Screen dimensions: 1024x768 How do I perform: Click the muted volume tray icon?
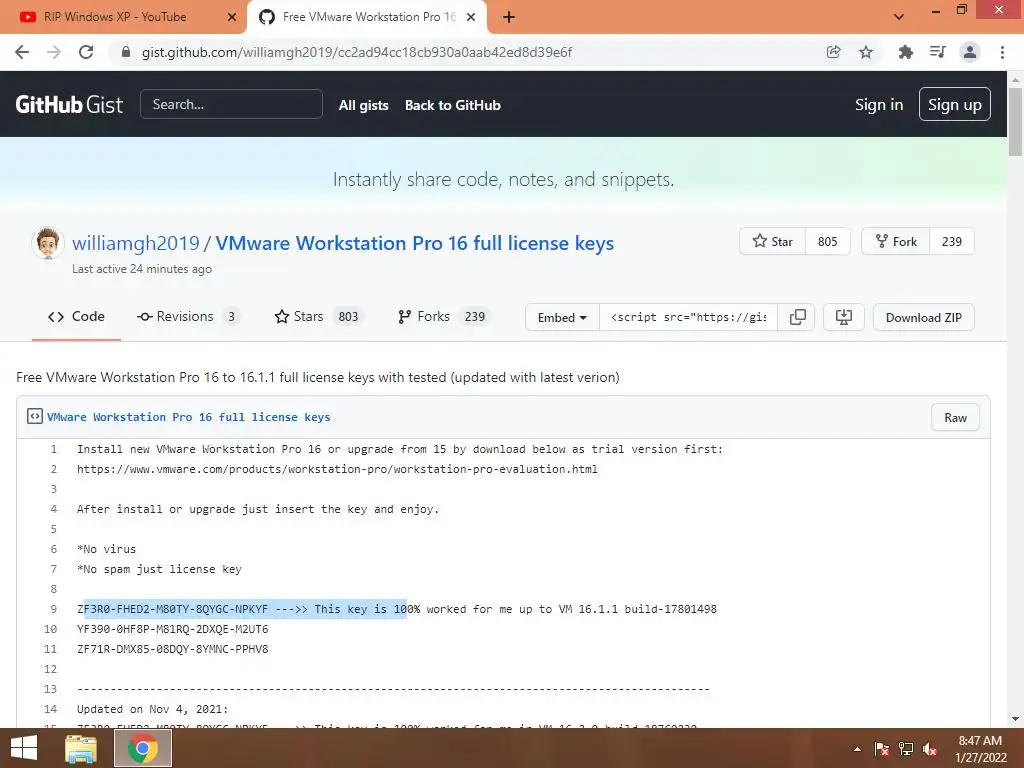[x=930, y=749]
